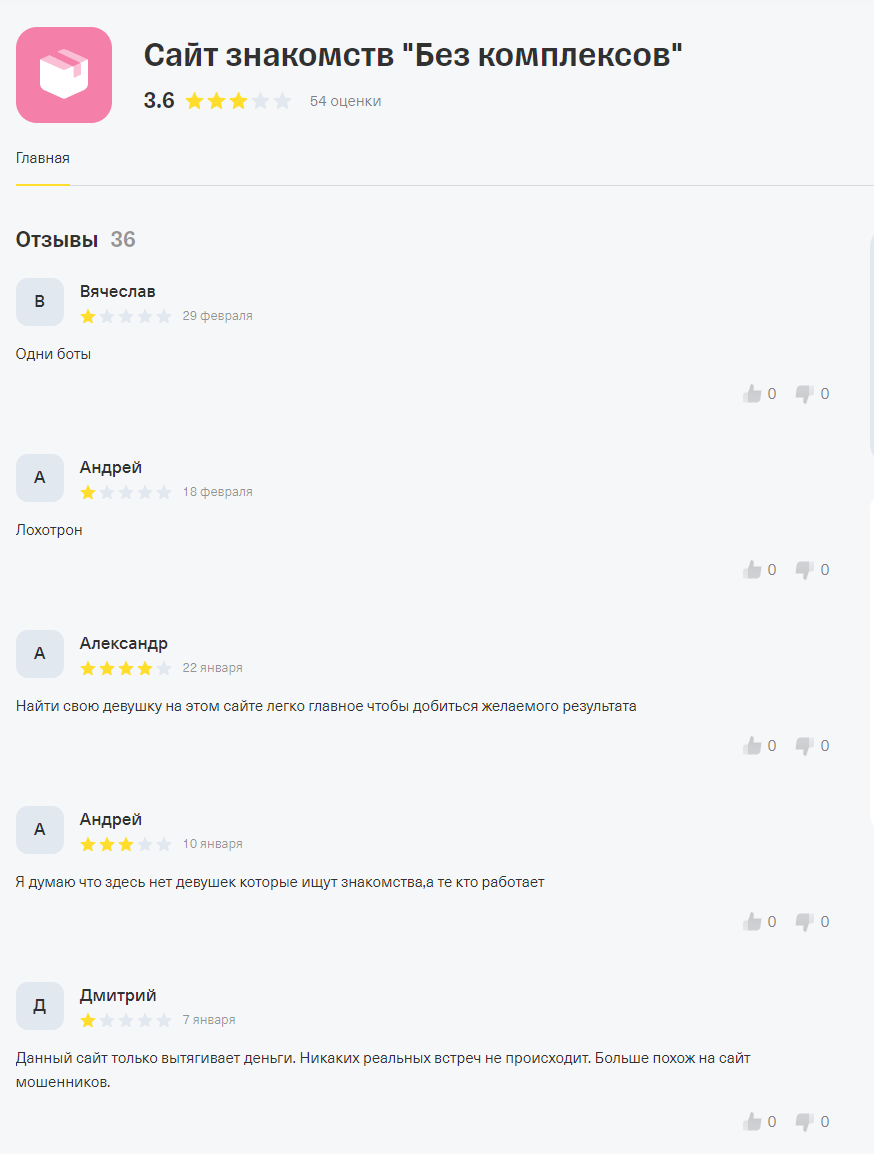Thumbs up Андрей's three-star review
This screenshot has width=874, height=1154.
[x=753, y=922]
